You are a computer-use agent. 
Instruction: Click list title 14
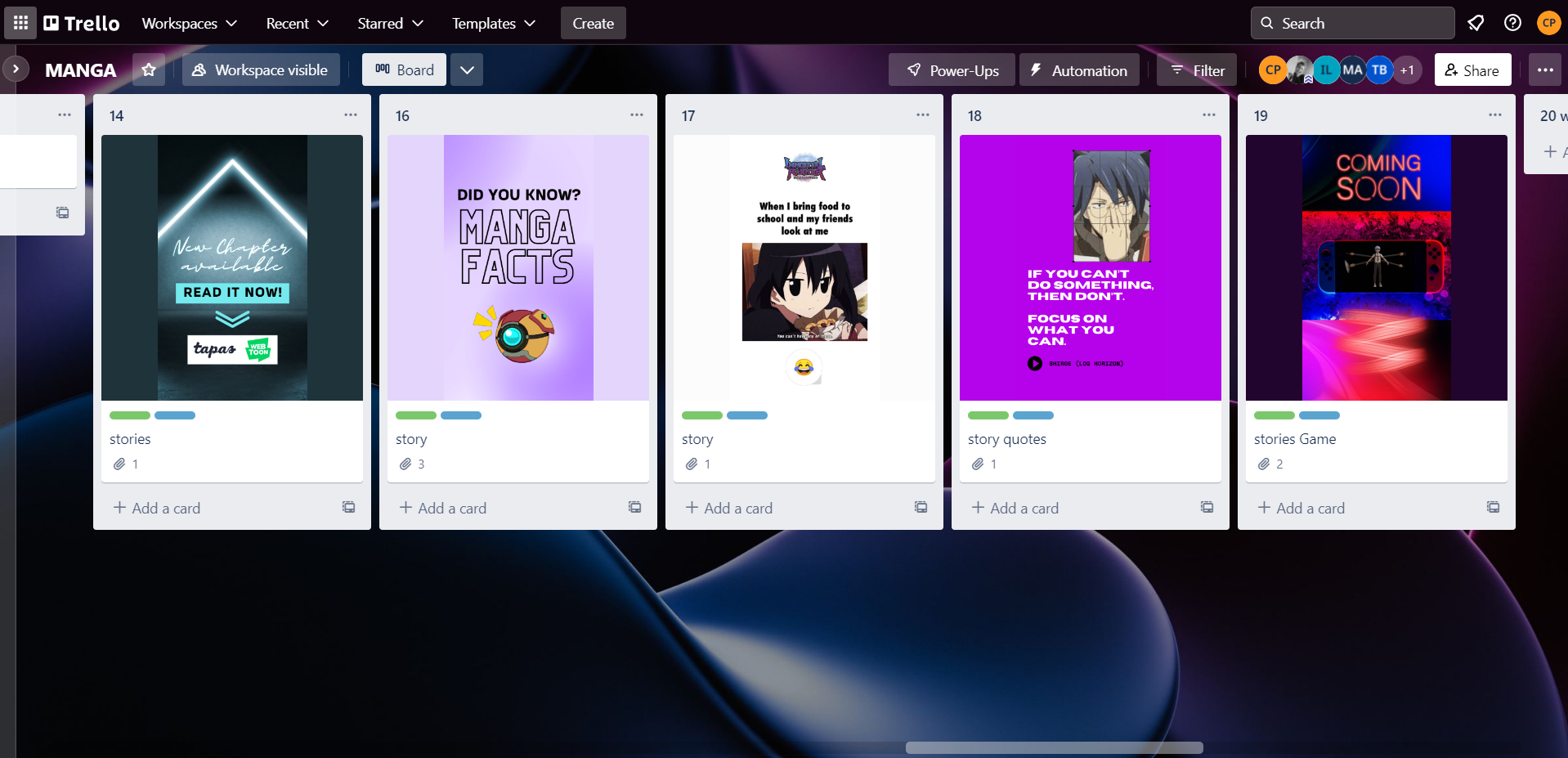pos(117,116)
